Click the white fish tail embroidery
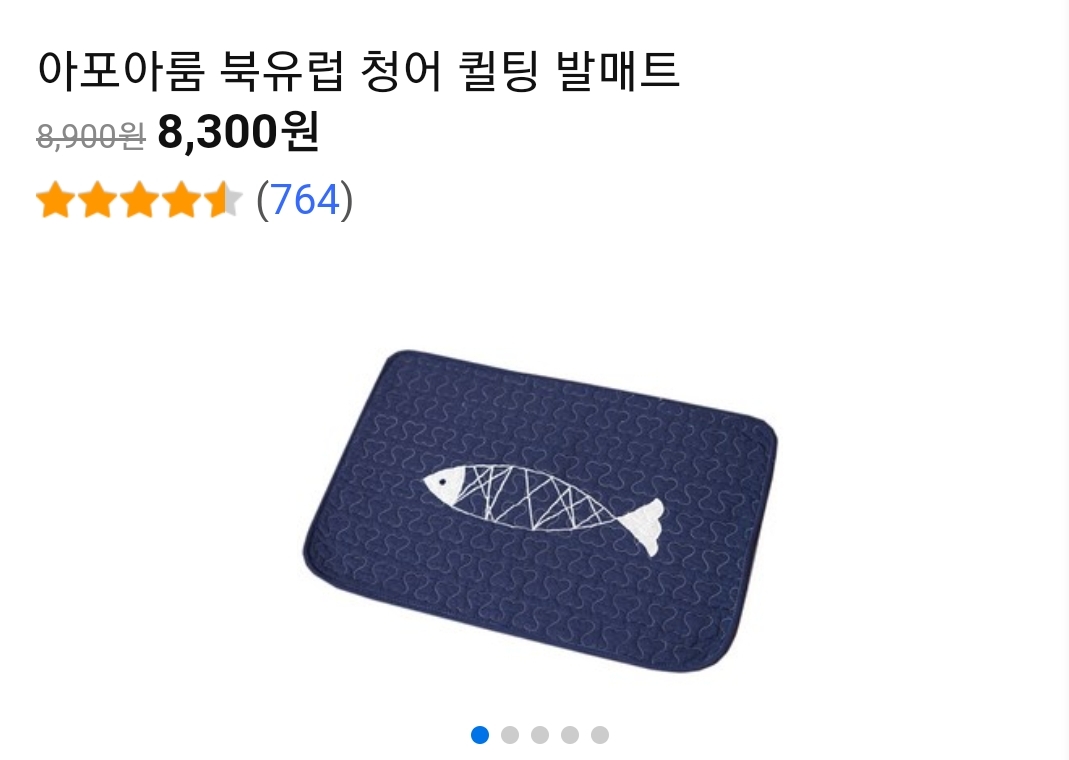 tap(642, 526)
